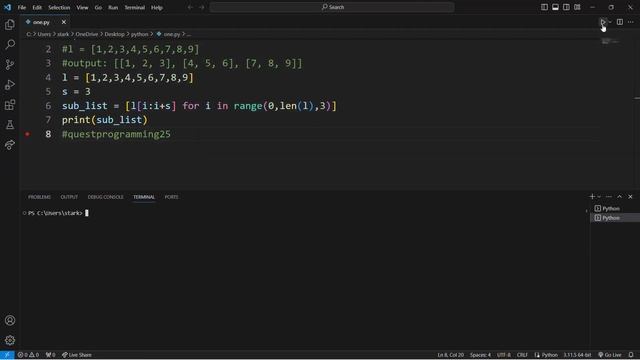Open the Terminal menu
Image resolution: width=640 pixels, height=360 pixels.
[x=134, y=7]
